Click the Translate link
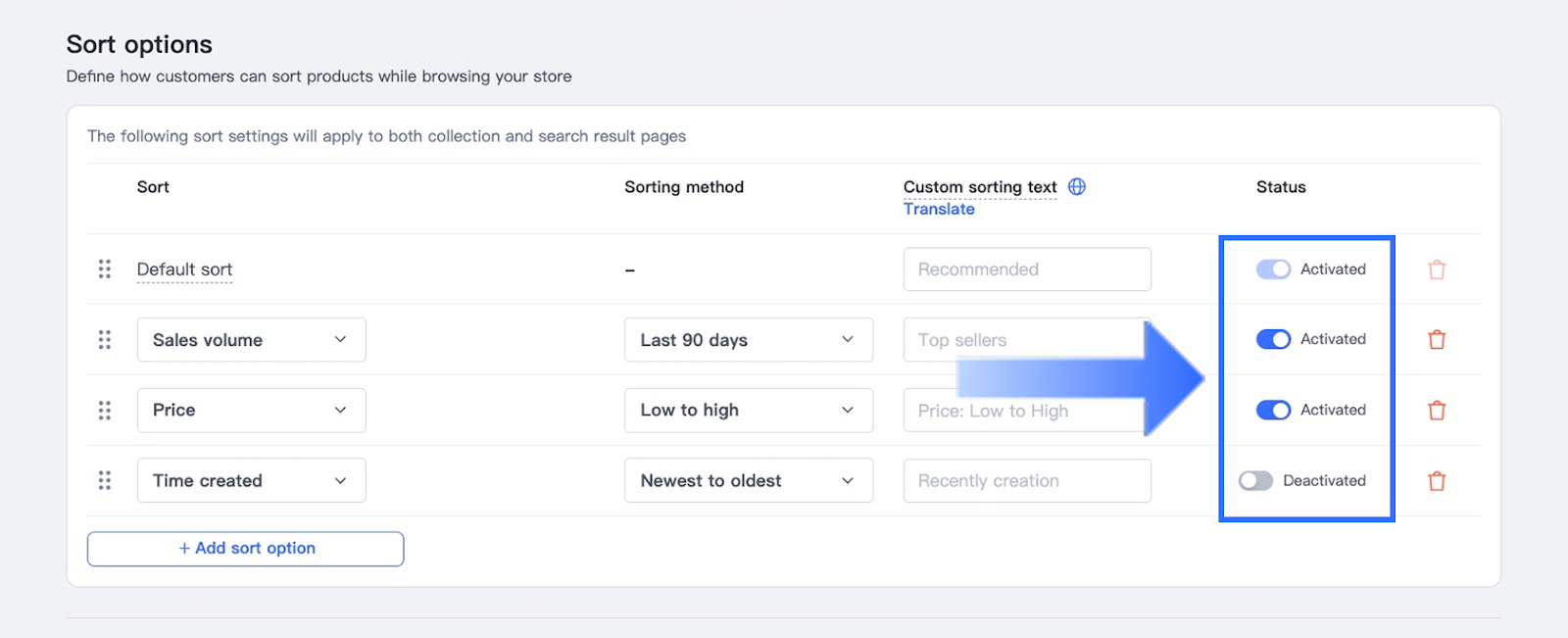This screenshot has width=1568, height=638. coord(939,209)
